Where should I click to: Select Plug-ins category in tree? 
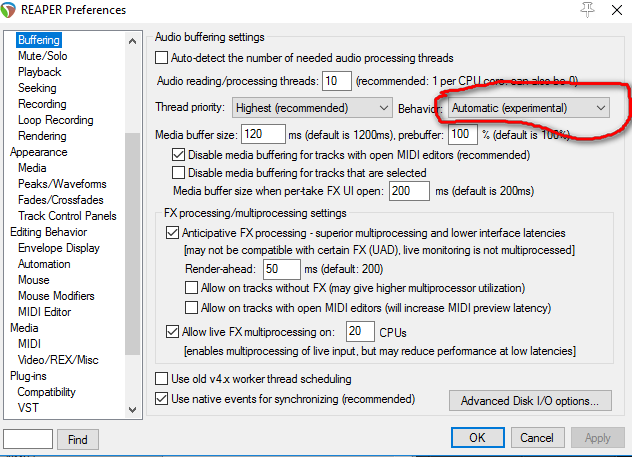(x=28, y=376)
